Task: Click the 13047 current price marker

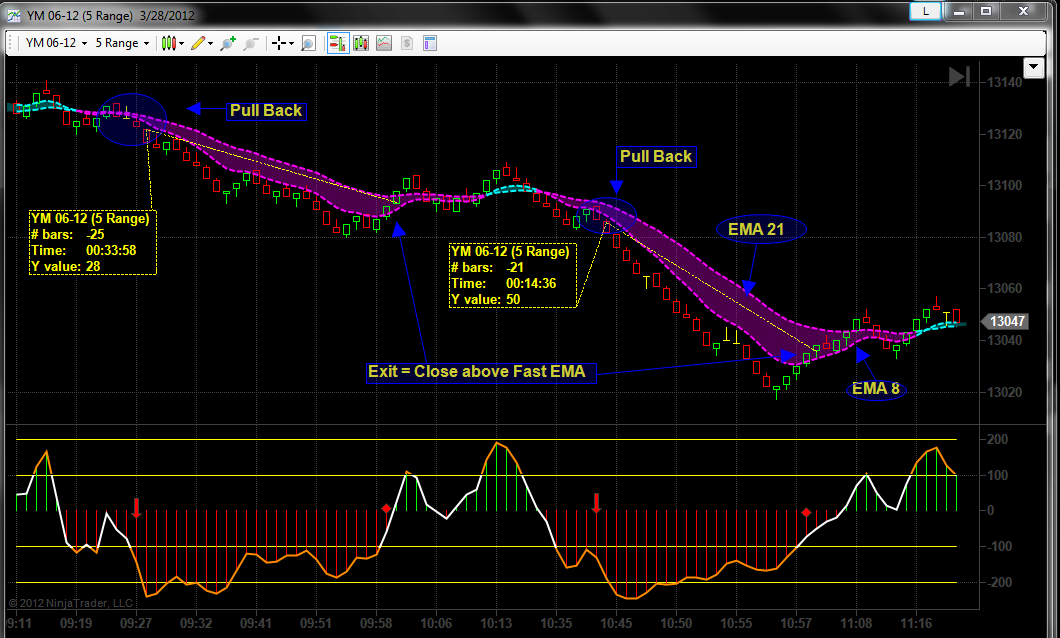Action: (x=1007, y=321)
